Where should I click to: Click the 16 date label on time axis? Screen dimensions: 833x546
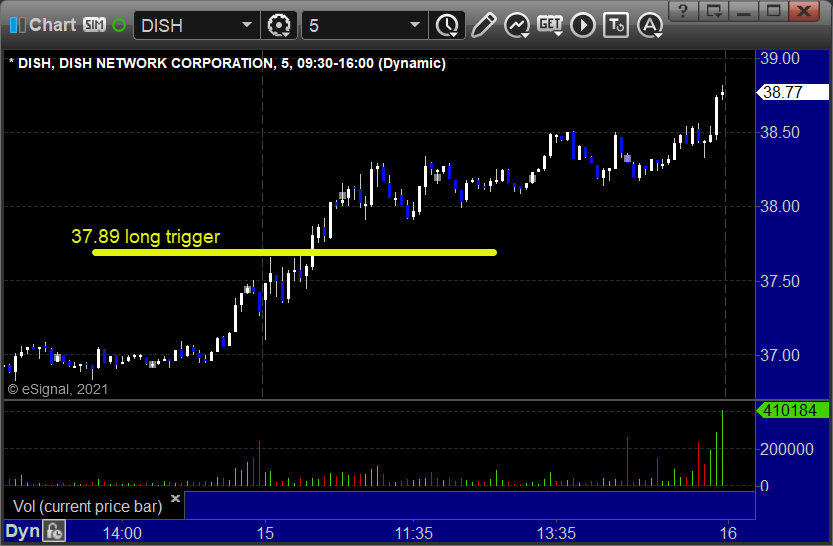coord(728,533)
